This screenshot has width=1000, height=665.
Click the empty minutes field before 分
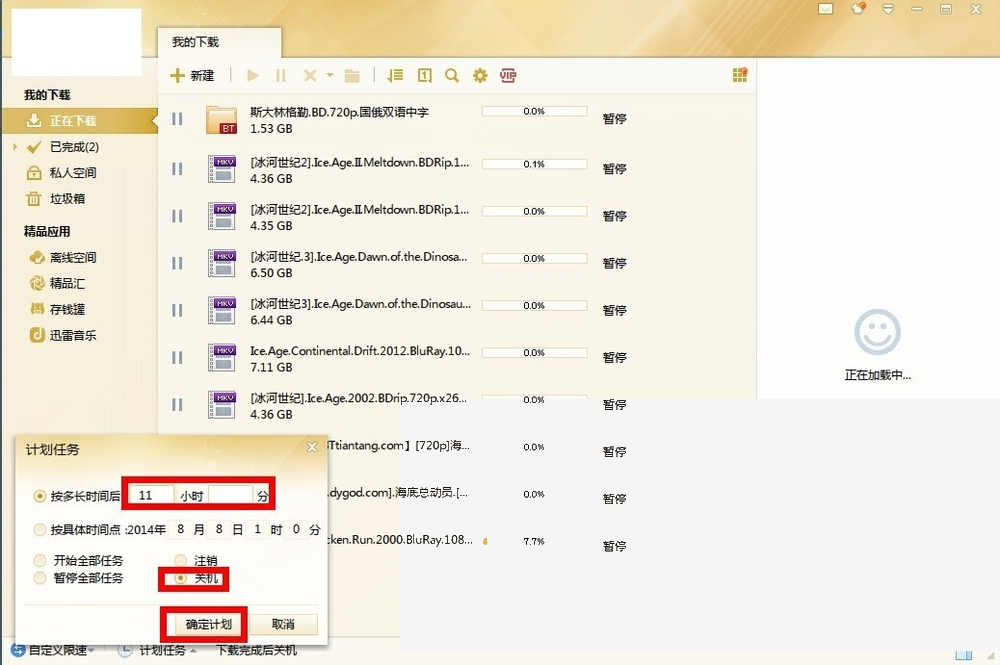(230, 495)
